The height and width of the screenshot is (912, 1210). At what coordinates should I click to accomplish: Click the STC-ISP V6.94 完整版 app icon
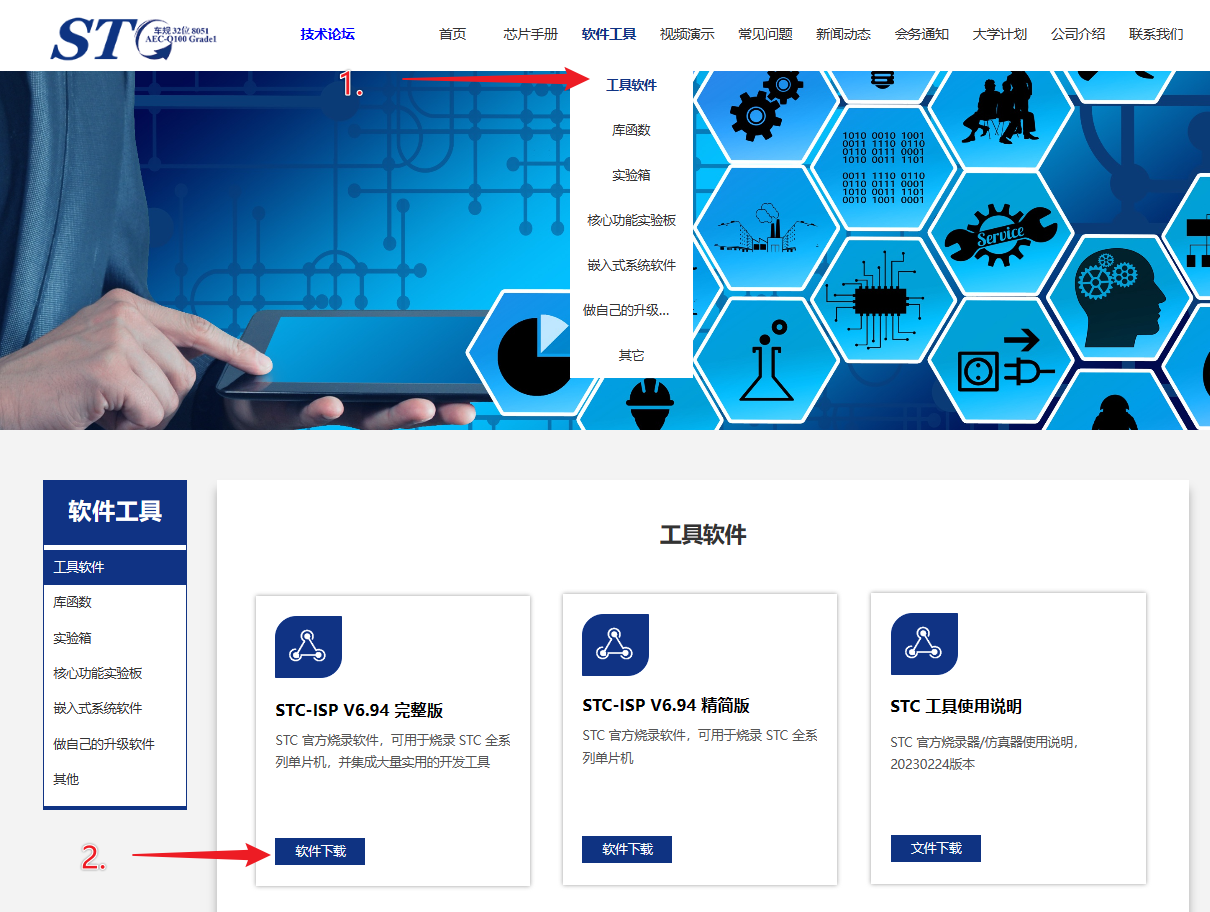coord(308,644)
